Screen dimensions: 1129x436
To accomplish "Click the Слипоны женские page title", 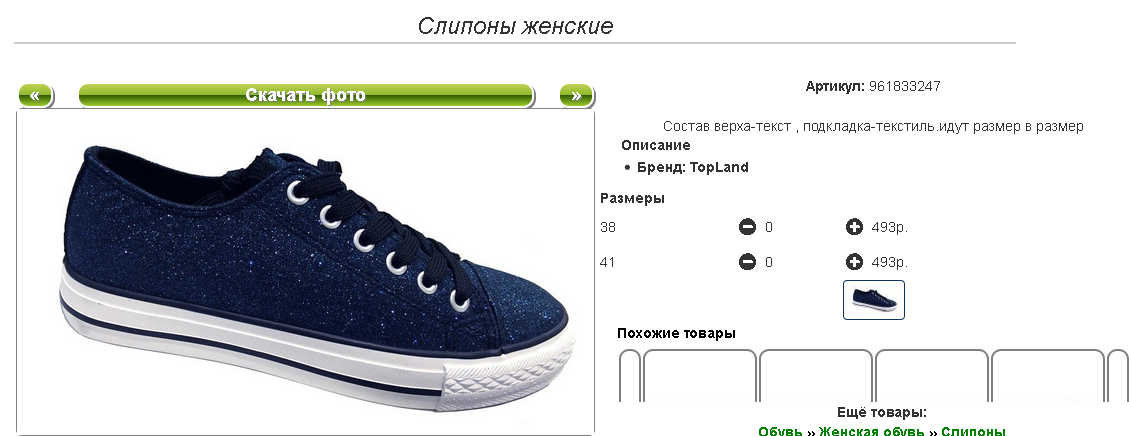I will (x=516, y=26).
